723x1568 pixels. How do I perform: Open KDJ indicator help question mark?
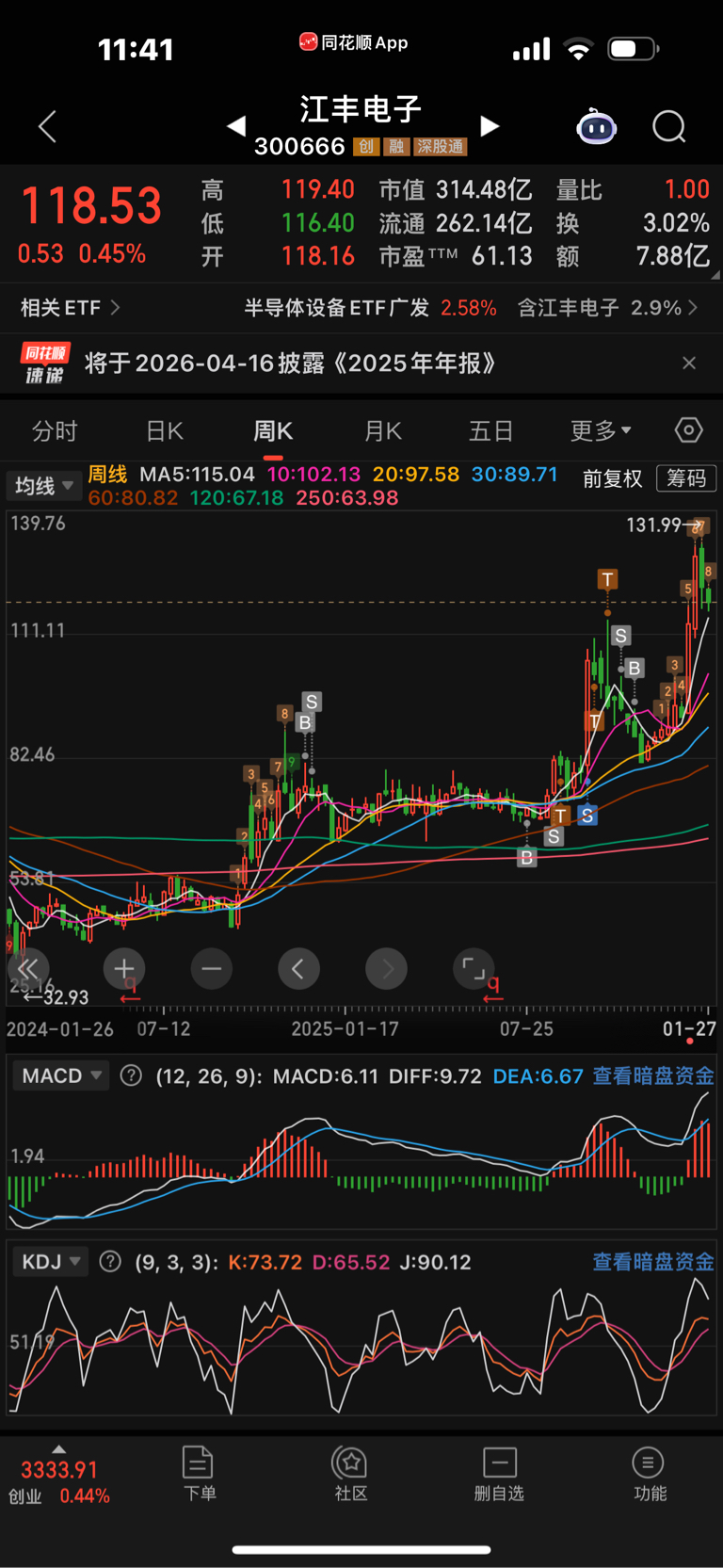110,1262
